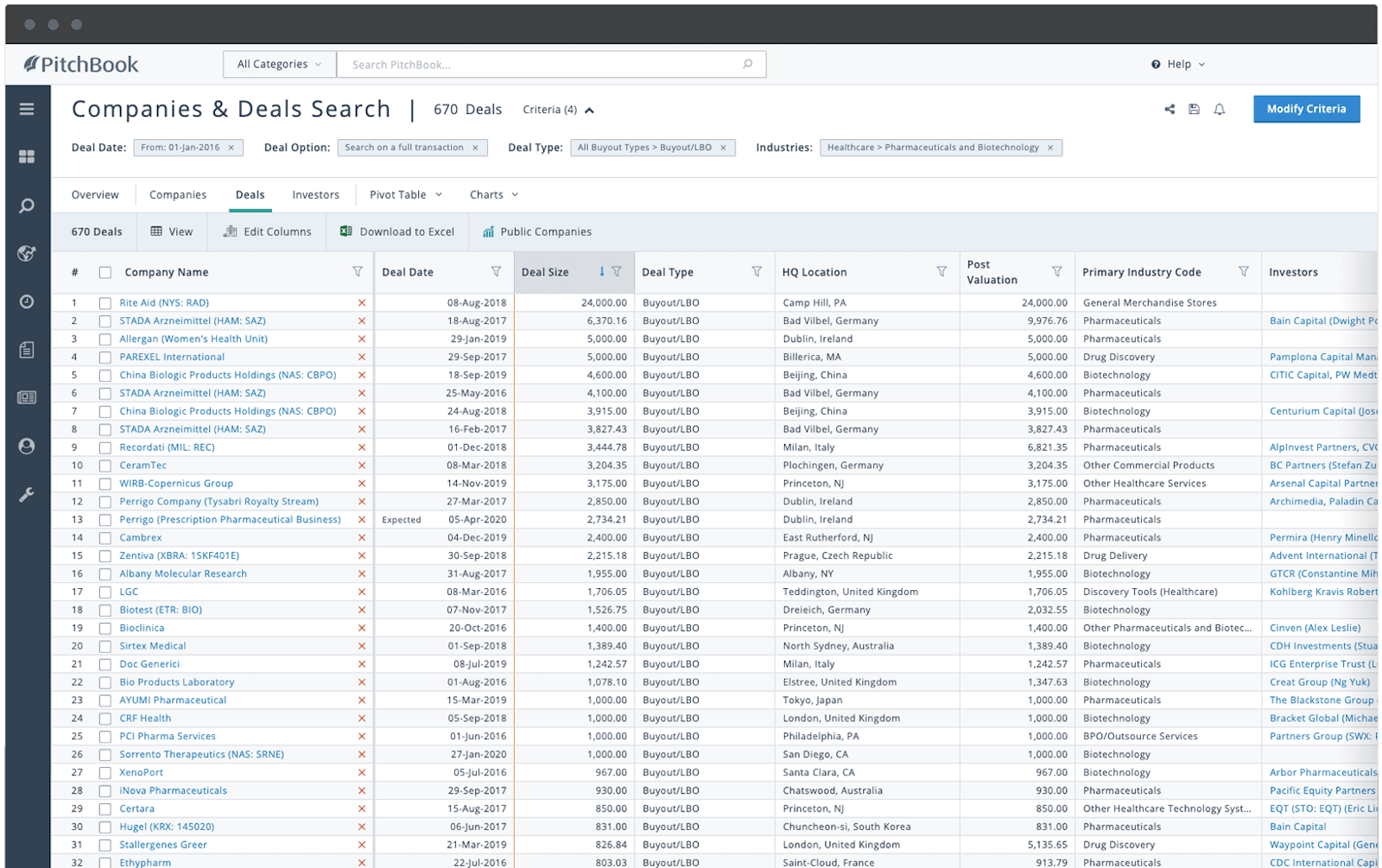Open the Charts dropdown
Viewport: 1382px width, 868px height.
click(x=494, y=194)
